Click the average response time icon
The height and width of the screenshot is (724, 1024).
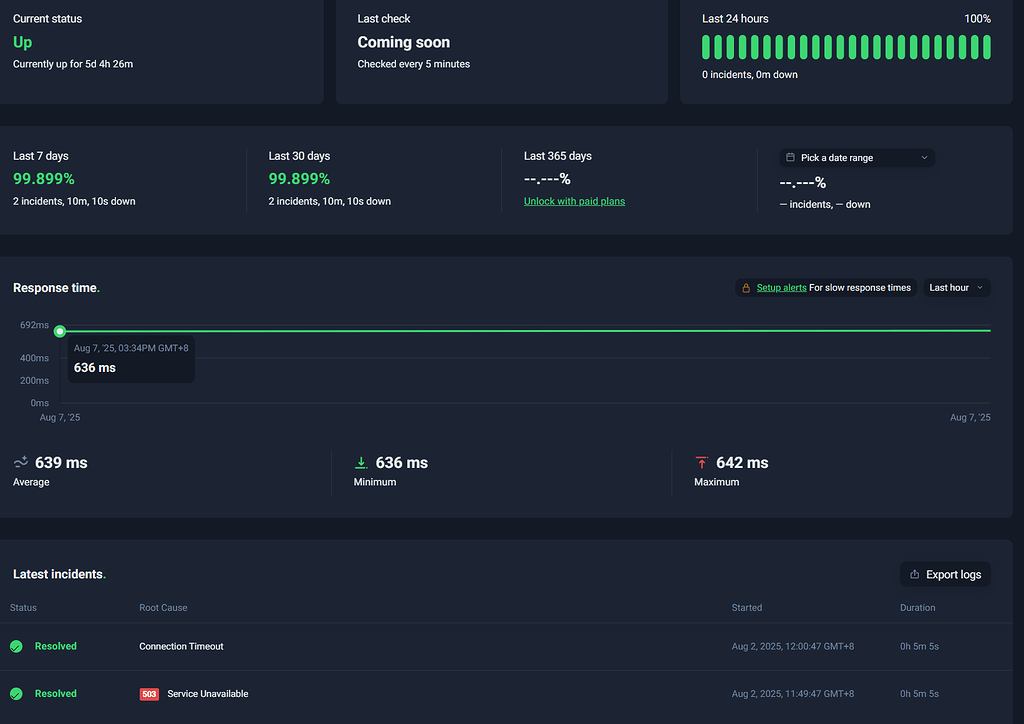pyautogui.click(x=21, y=462)
